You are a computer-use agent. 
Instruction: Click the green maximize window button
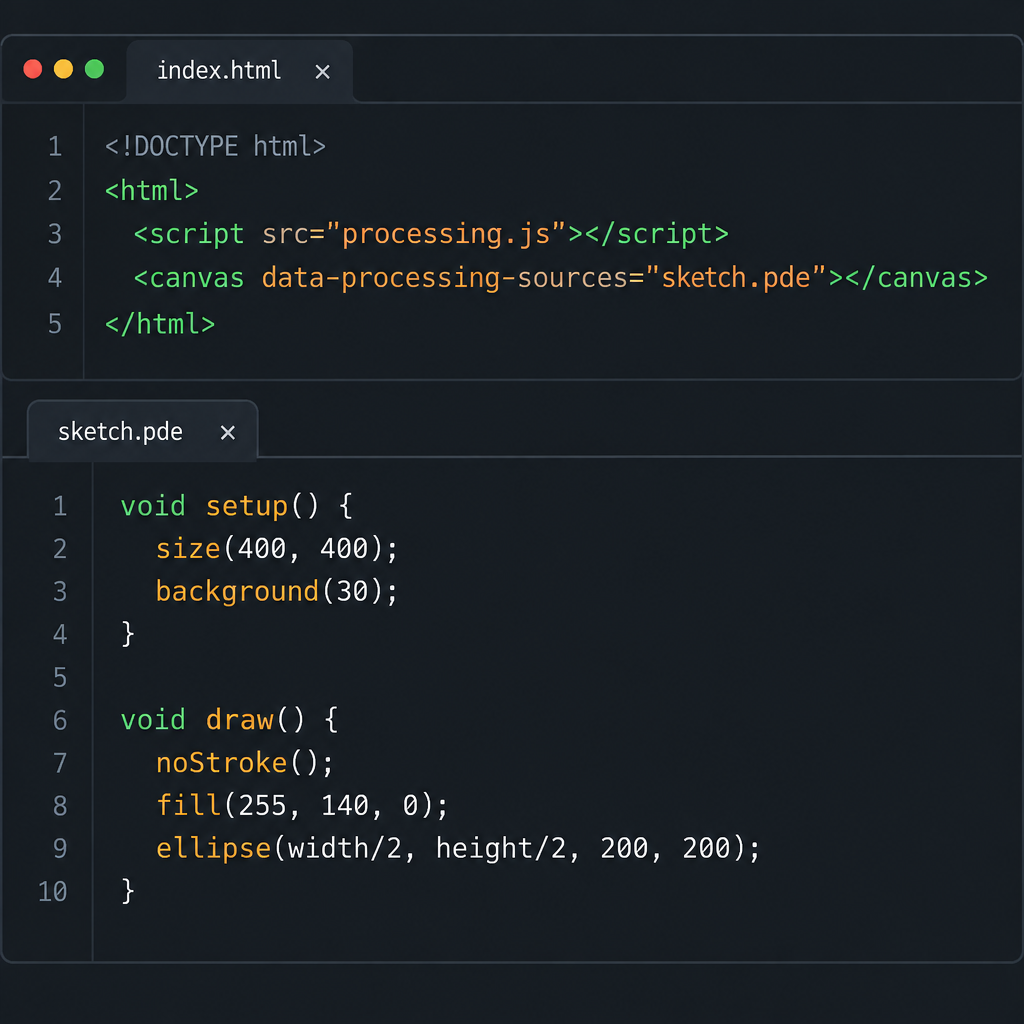click(x=95, y=69)
